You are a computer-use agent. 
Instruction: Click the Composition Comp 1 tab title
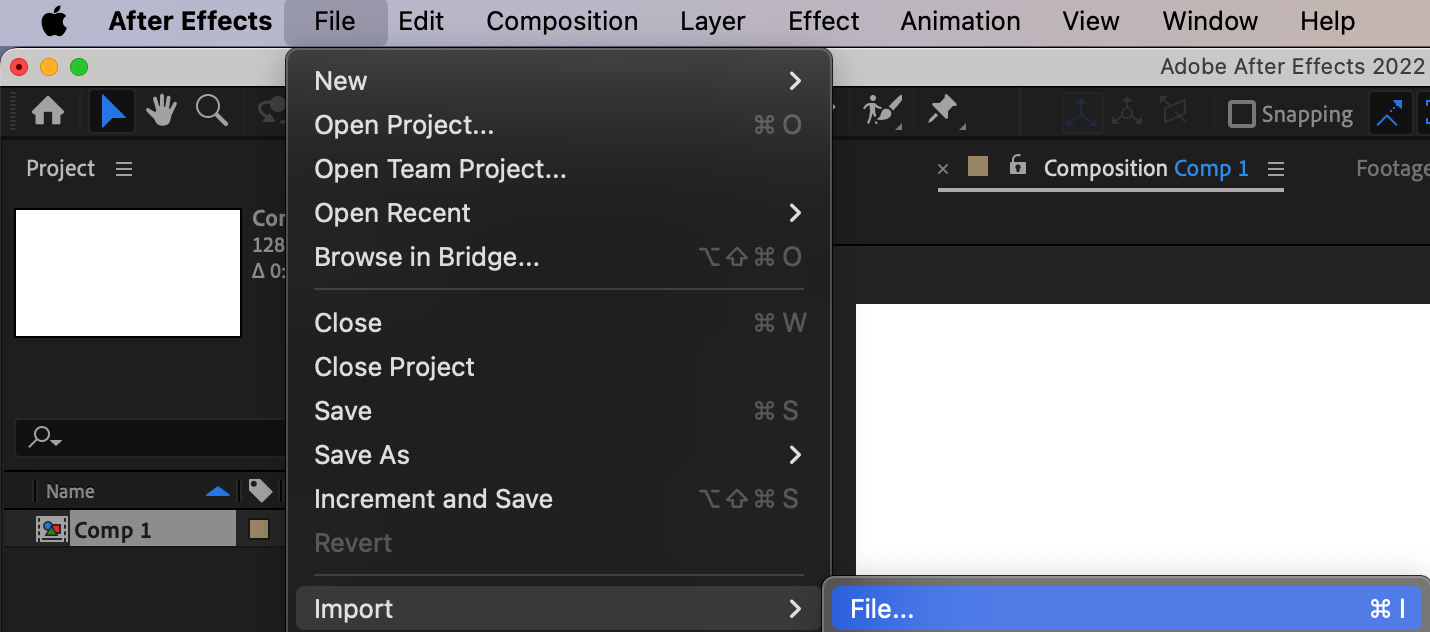pyautogui.click(x=1146, y=168)
